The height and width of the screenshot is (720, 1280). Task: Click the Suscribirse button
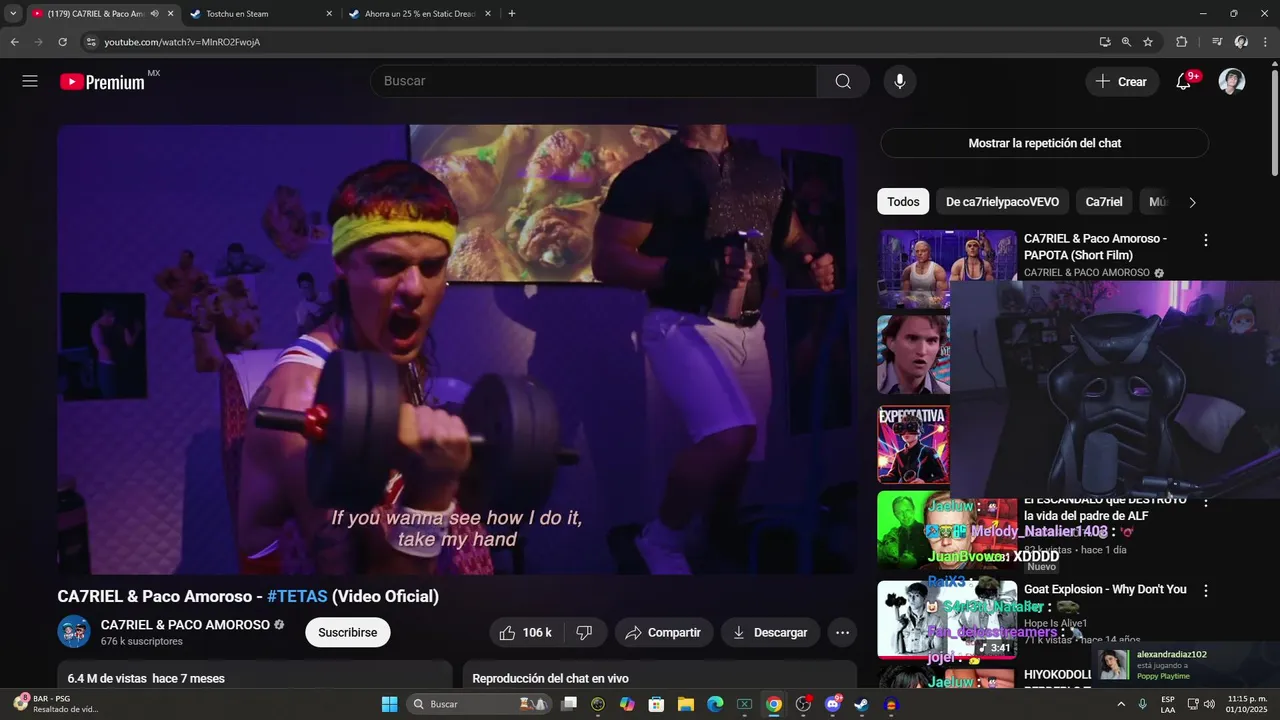[x=348, y=632]
